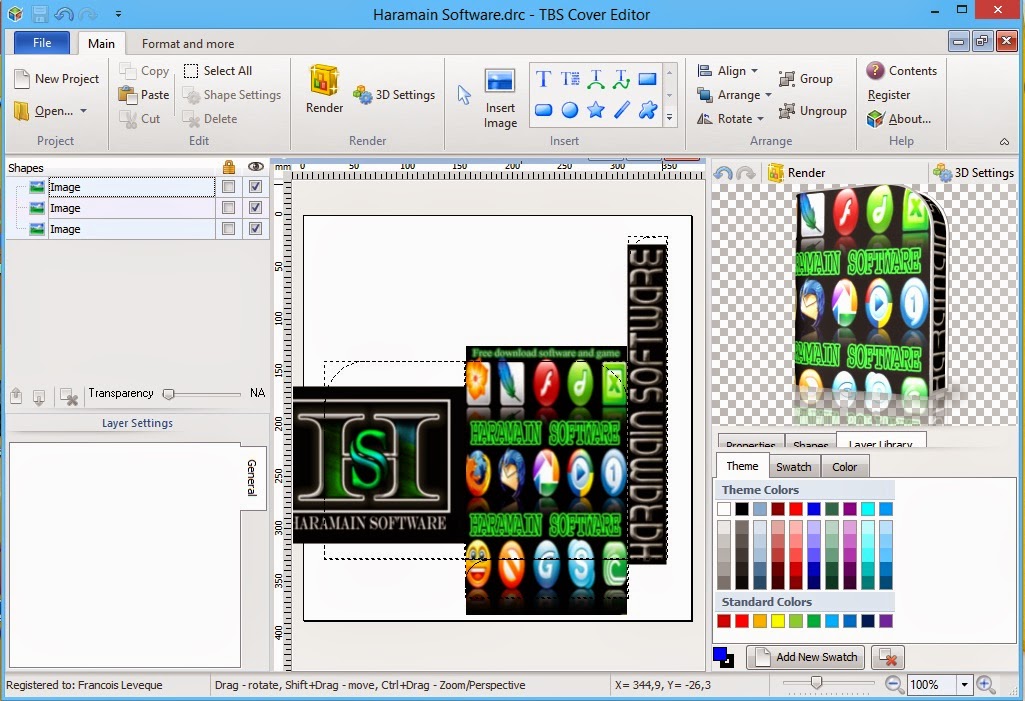This screenshot has width=1025, height=701.
Task: Click the foreground/background color indicator
Action: pyautogui.click(x=723, y=657)
